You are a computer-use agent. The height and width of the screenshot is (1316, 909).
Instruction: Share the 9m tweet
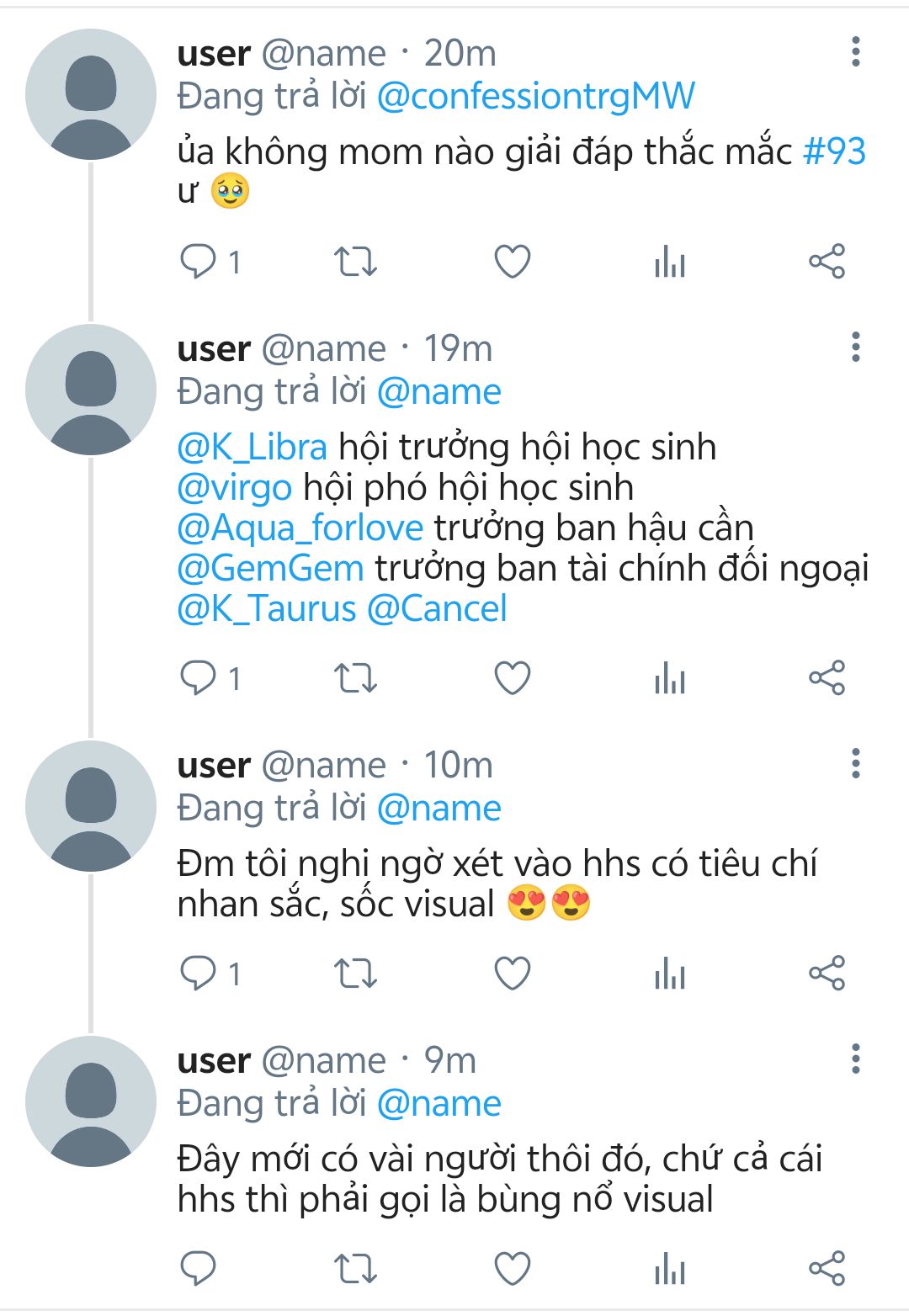coord(827,1269)
